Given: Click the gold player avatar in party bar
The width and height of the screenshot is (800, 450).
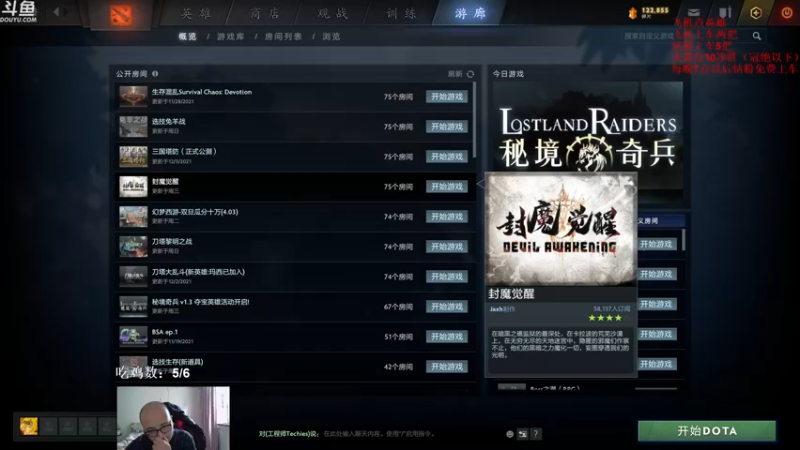Looking at the screenshot, I should pos(29,426).
